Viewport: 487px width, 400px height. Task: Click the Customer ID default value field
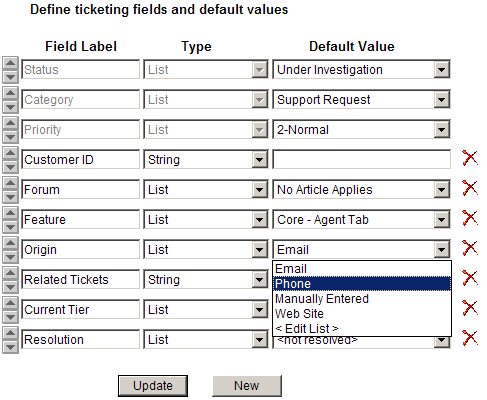362,160
